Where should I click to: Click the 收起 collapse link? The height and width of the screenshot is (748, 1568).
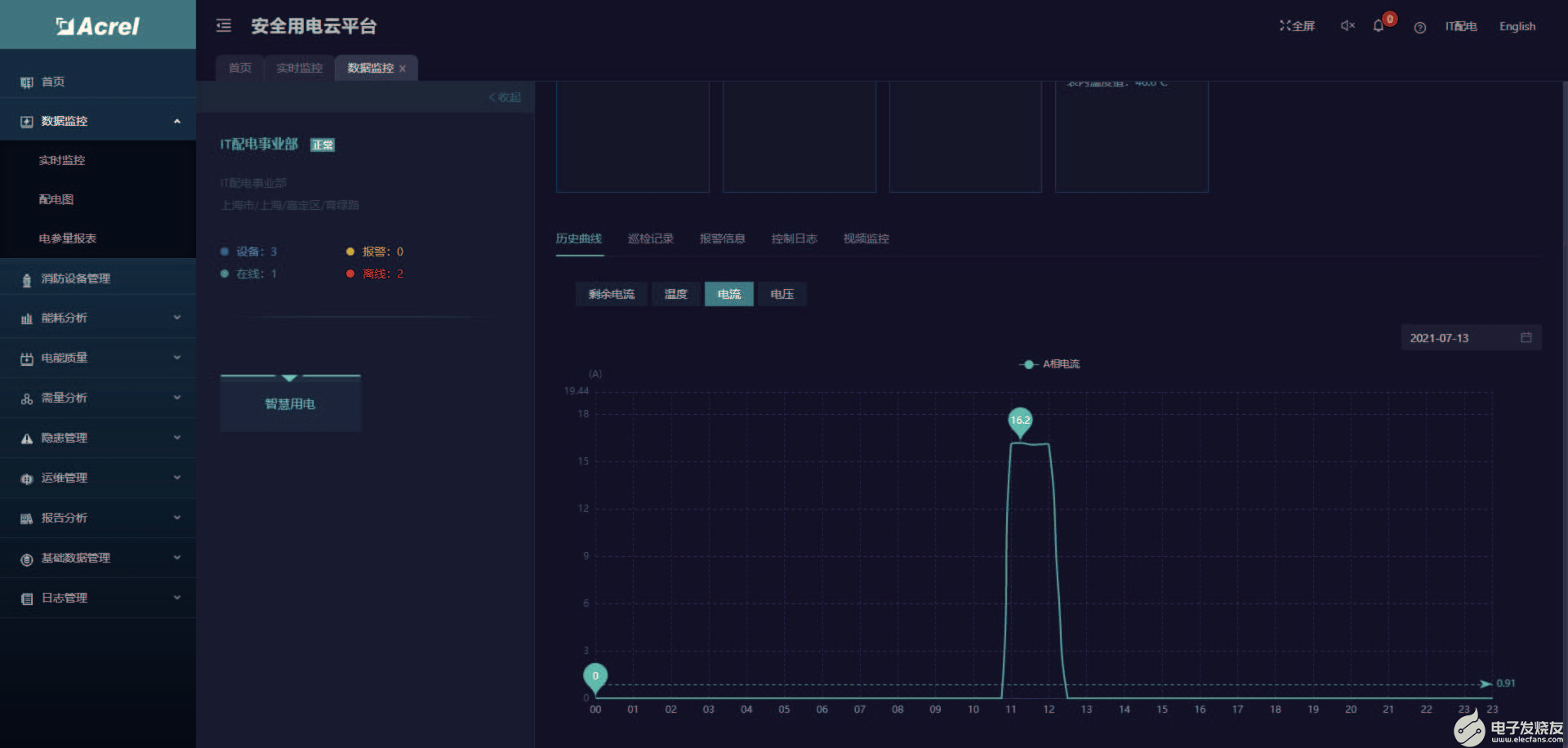[x=505, y=97]
